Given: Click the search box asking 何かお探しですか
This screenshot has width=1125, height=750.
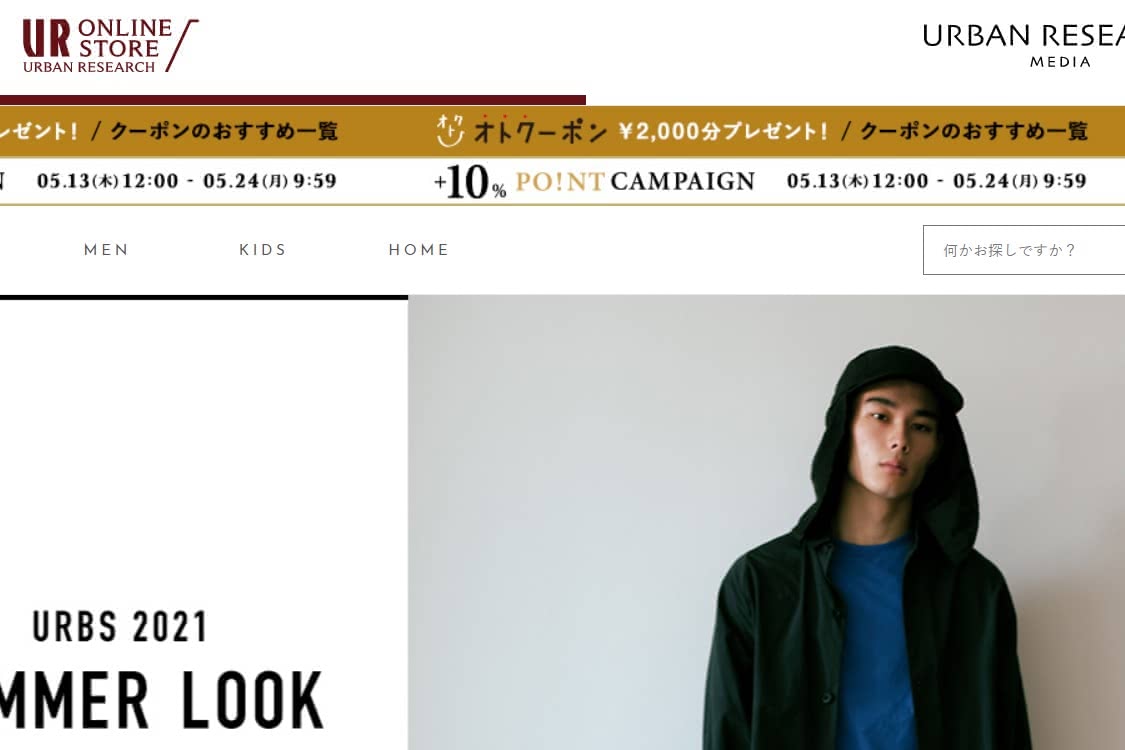Looking at the screenshot, I should (x=1024, y=250).
